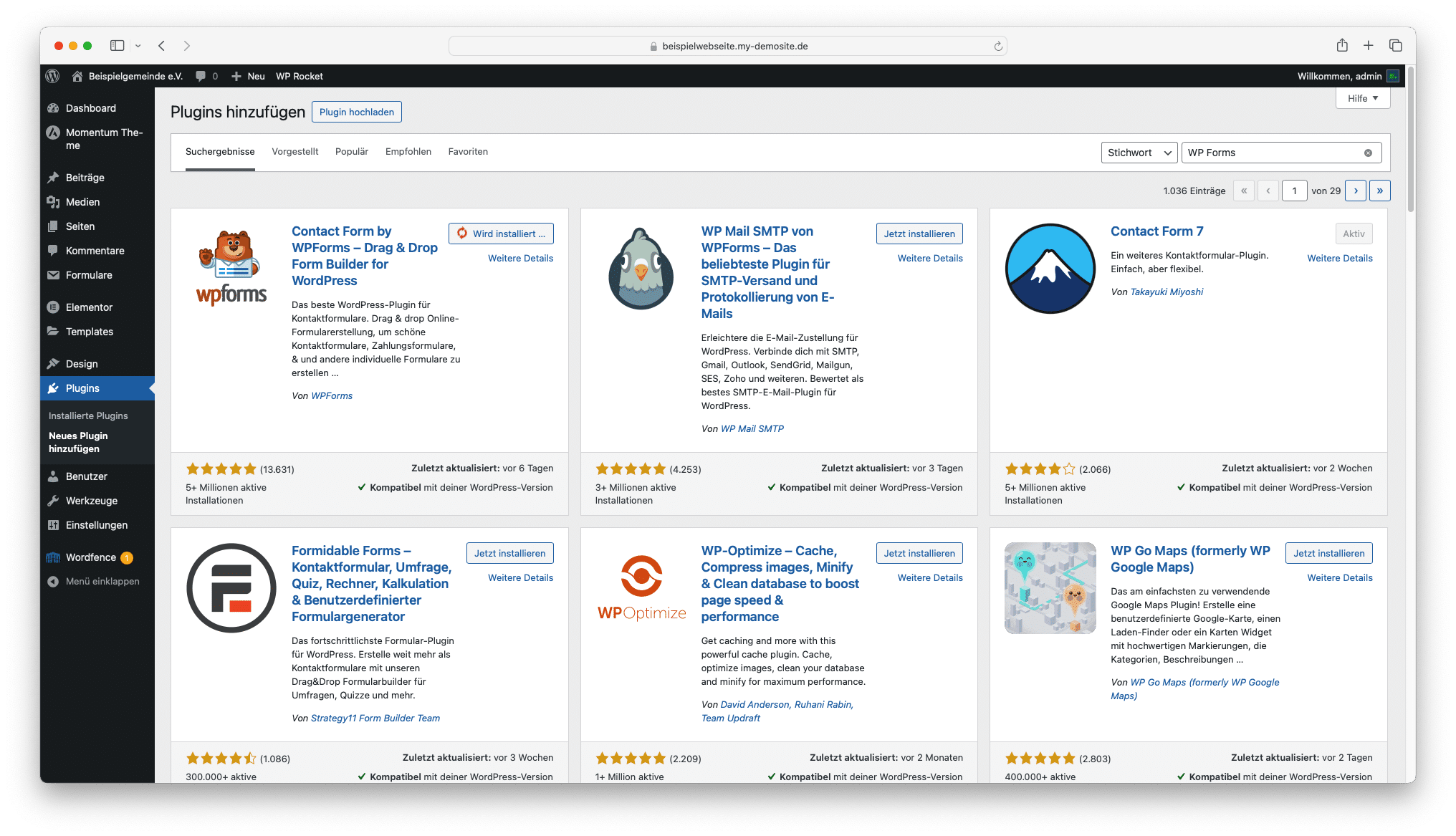The width and height of the screenshot is (1456, 836).
Task: Click the Elementor sidebar icon
Action: click(53, 307)
